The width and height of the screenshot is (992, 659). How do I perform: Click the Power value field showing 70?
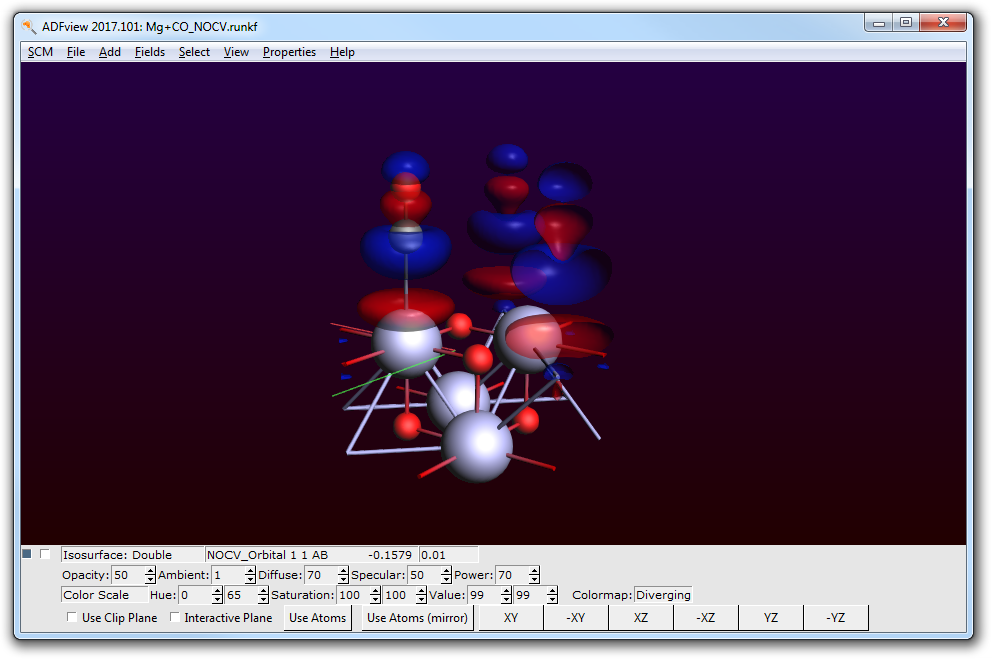click(512, 575)
